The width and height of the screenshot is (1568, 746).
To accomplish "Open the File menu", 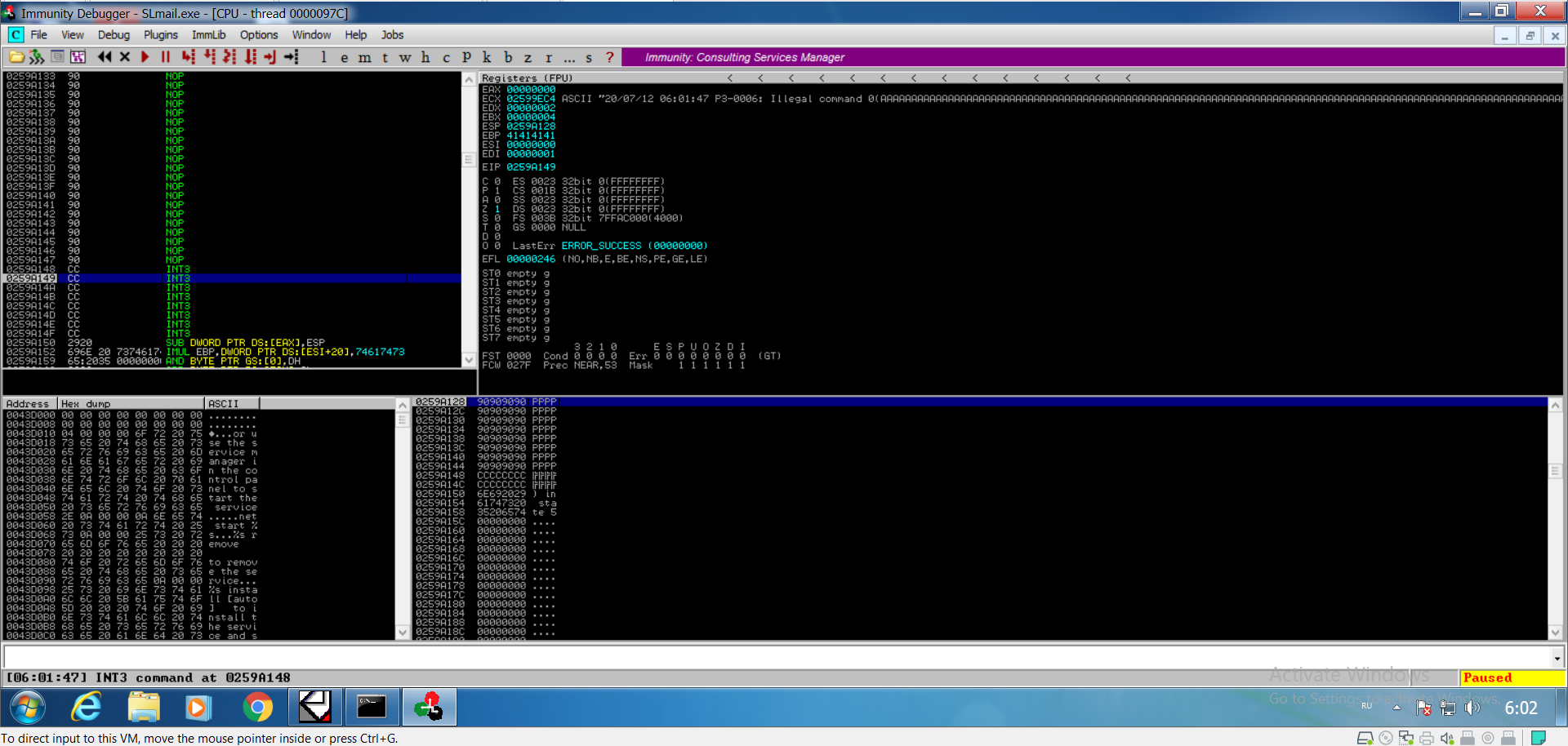I will coord(38,35).
